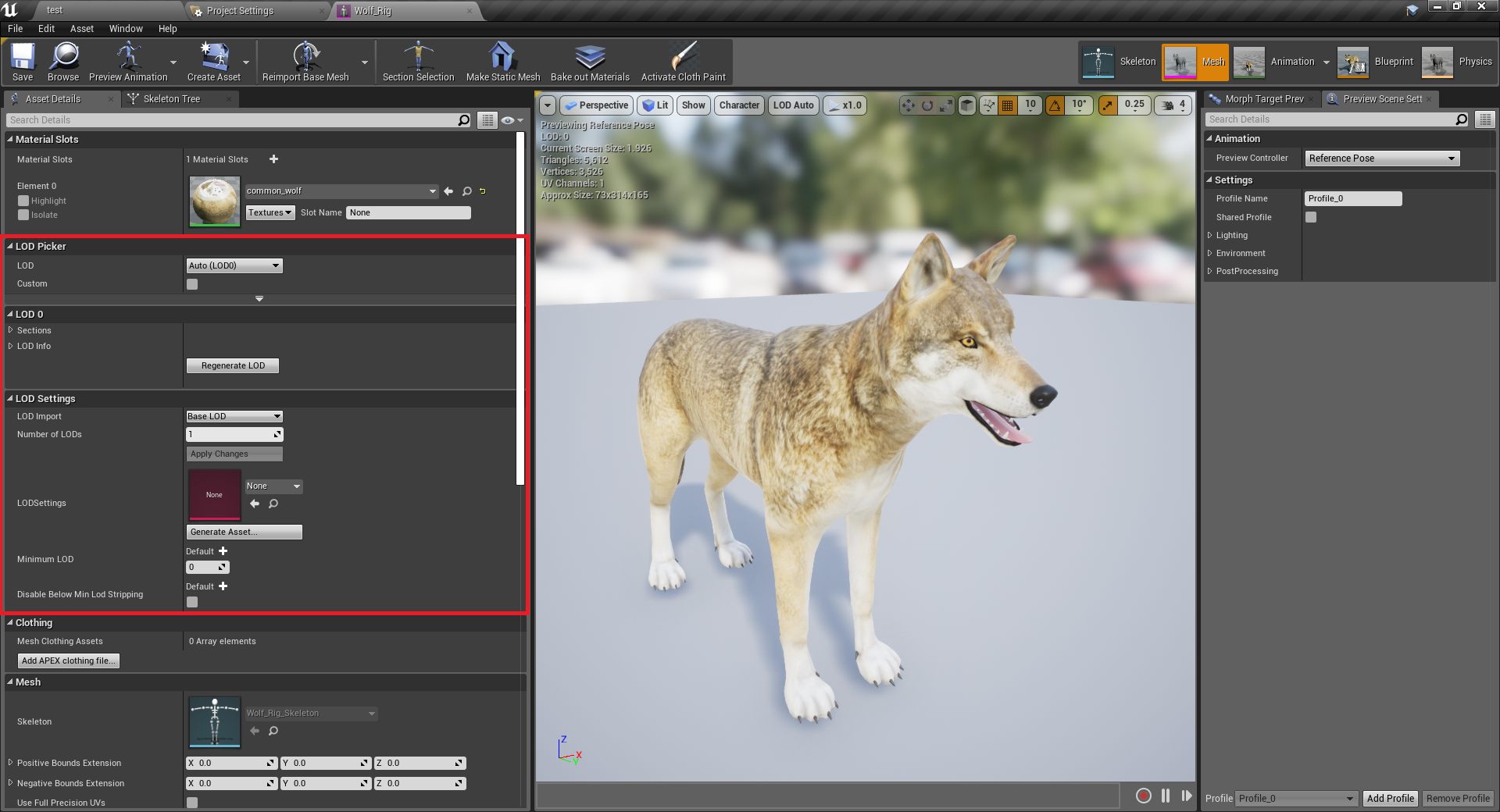Open the LOD Import Base LOD dropdown
Image resolution: width=1500 pixels, height=812 pixels.
pos(234,416)
